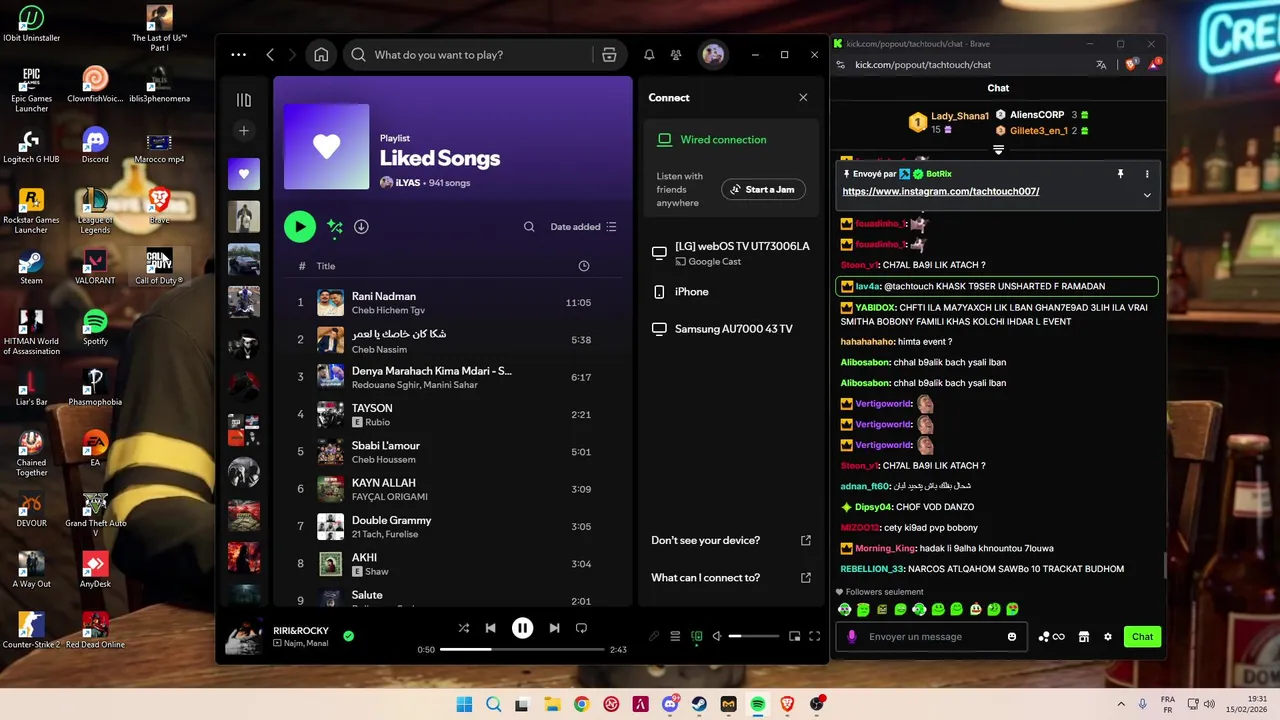Open Spotify three-dot app menu

pos(238,55)
